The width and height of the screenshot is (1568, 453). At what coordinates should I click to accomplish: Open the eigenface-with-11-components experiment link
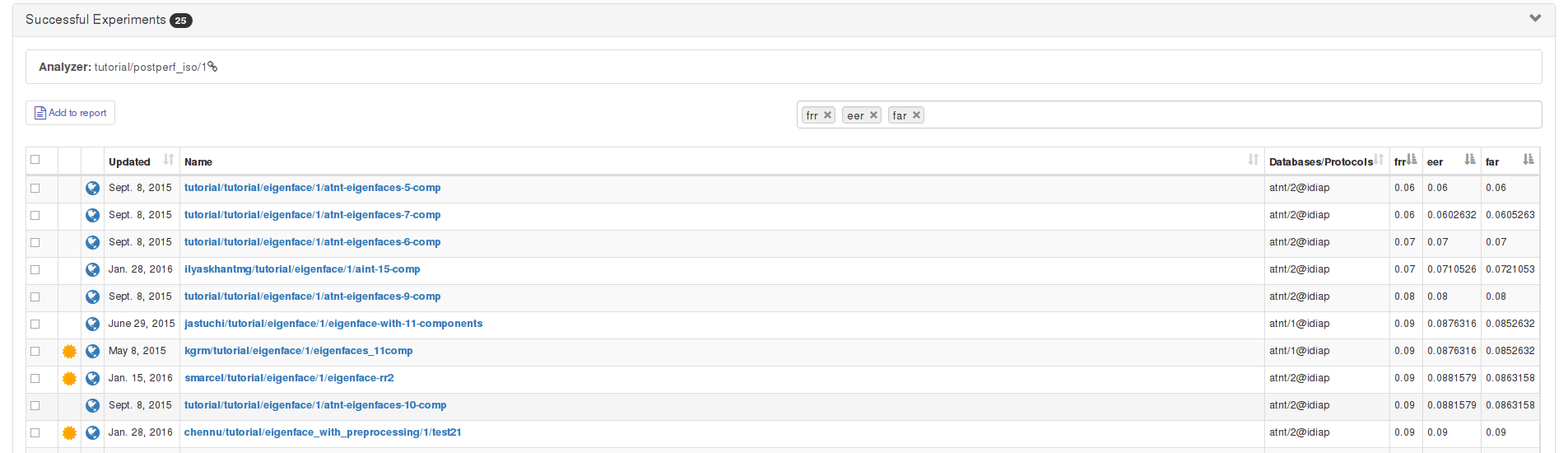tap(333, 324)
